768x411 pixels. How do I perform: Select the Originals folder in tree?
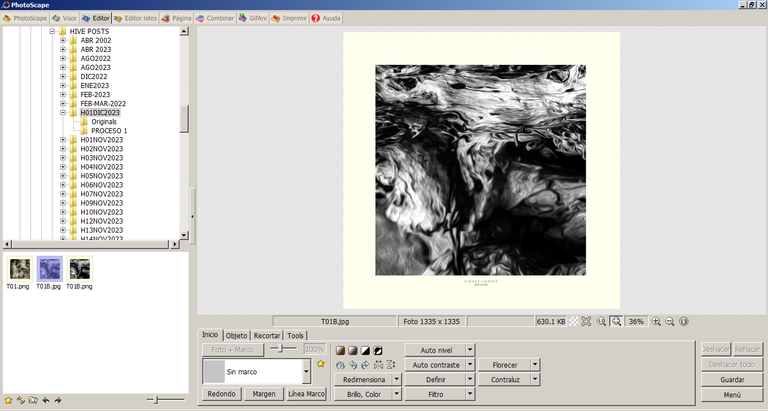103,121
